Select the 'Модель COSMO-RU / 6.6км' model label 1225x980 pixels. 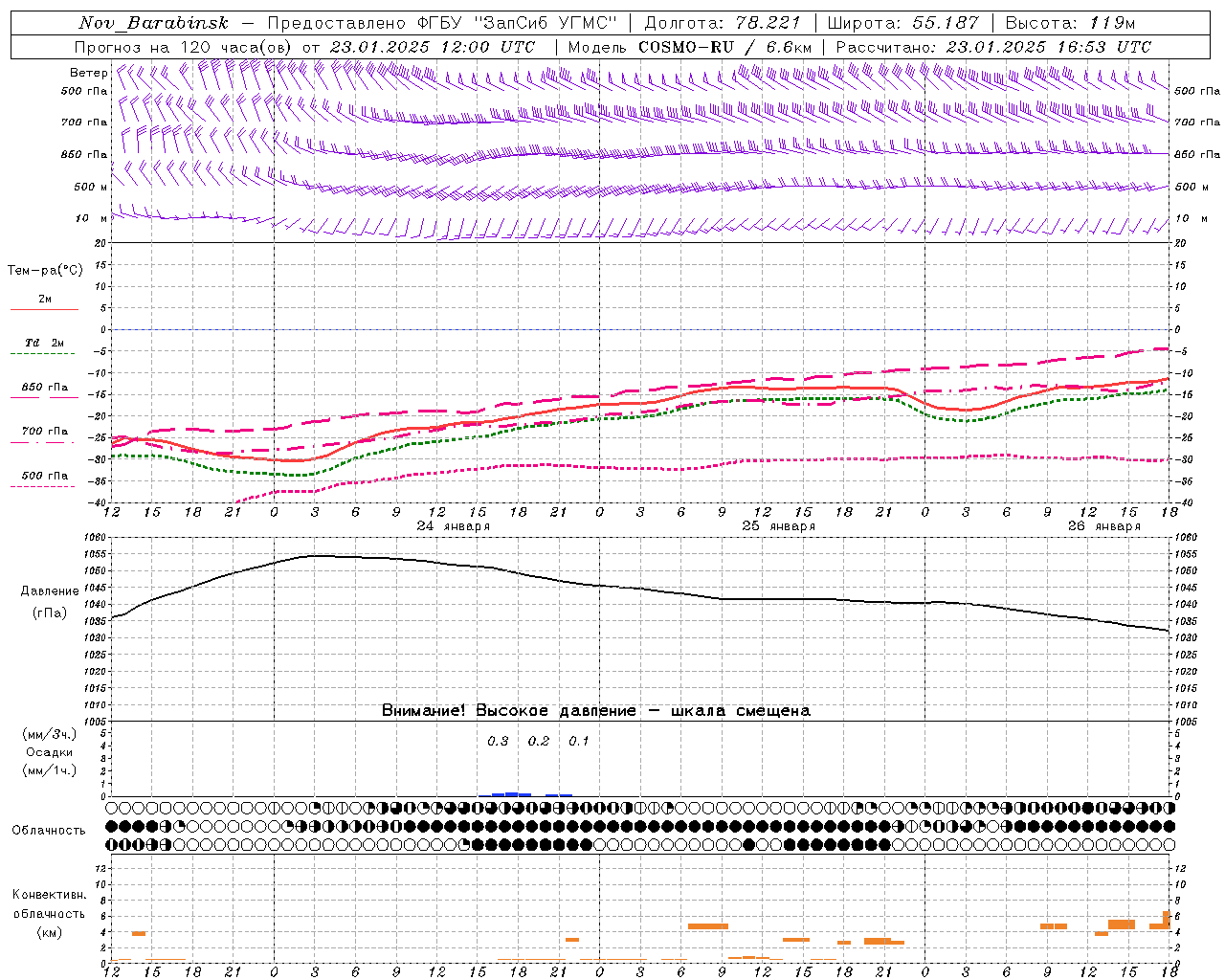[689, 47]
